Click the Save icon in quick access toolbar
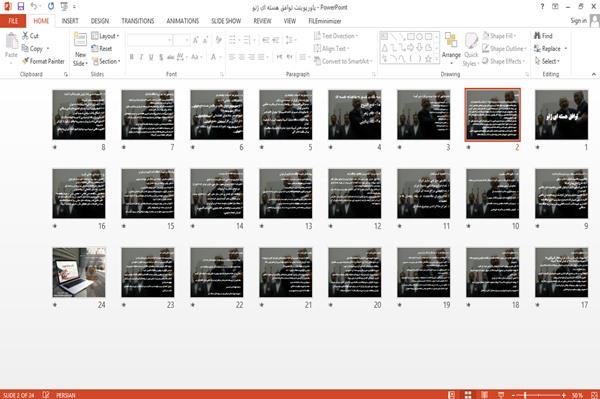 point(21,7)
